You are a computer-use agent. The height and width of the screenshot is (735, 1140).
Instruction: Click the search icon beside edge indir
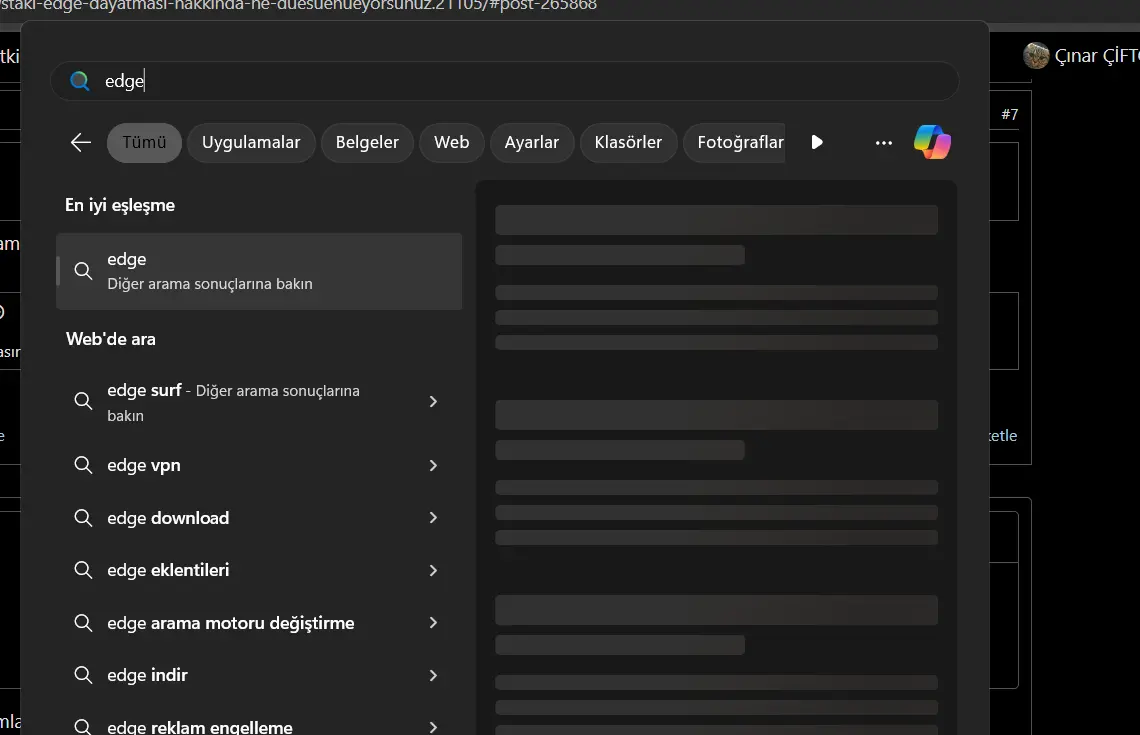tap(83, 675)
